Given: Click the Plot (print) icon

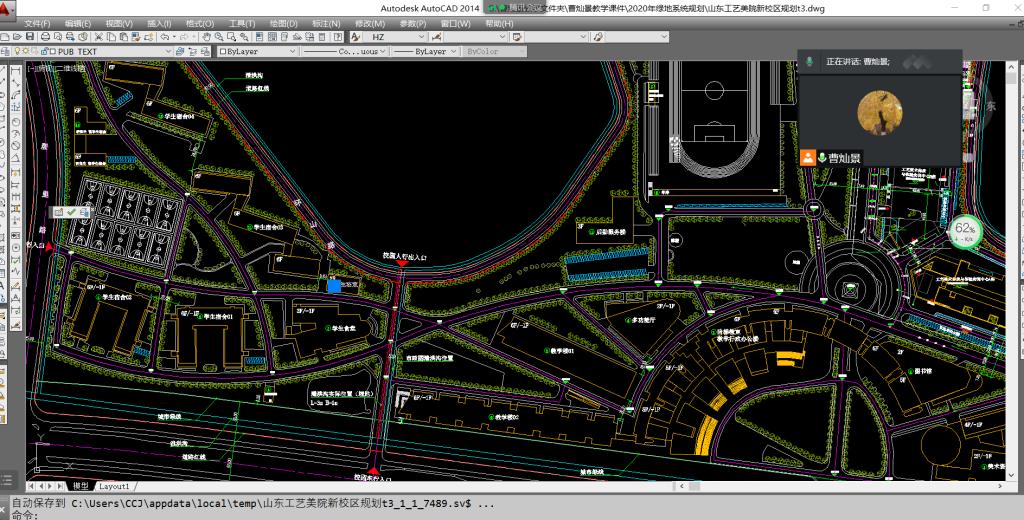Looking at the screenshot, I should point(45,37).
